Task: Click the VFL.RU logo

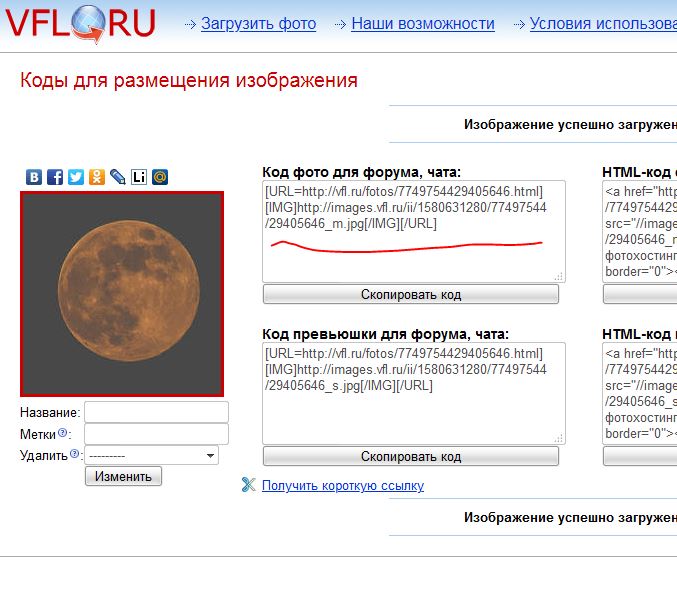Action: pyautogui.click(x=80, y=23)
